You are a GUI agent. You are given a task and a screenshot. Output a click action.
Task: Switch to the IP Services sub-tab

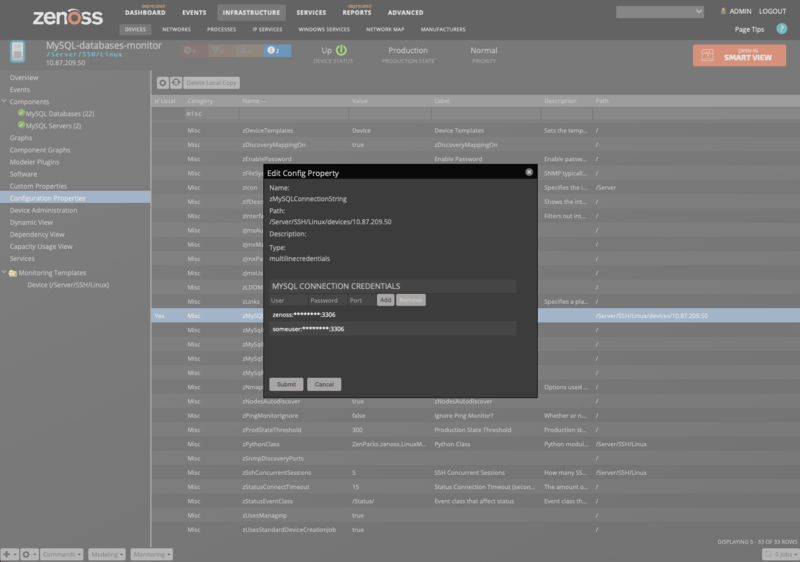click(267, 30)
